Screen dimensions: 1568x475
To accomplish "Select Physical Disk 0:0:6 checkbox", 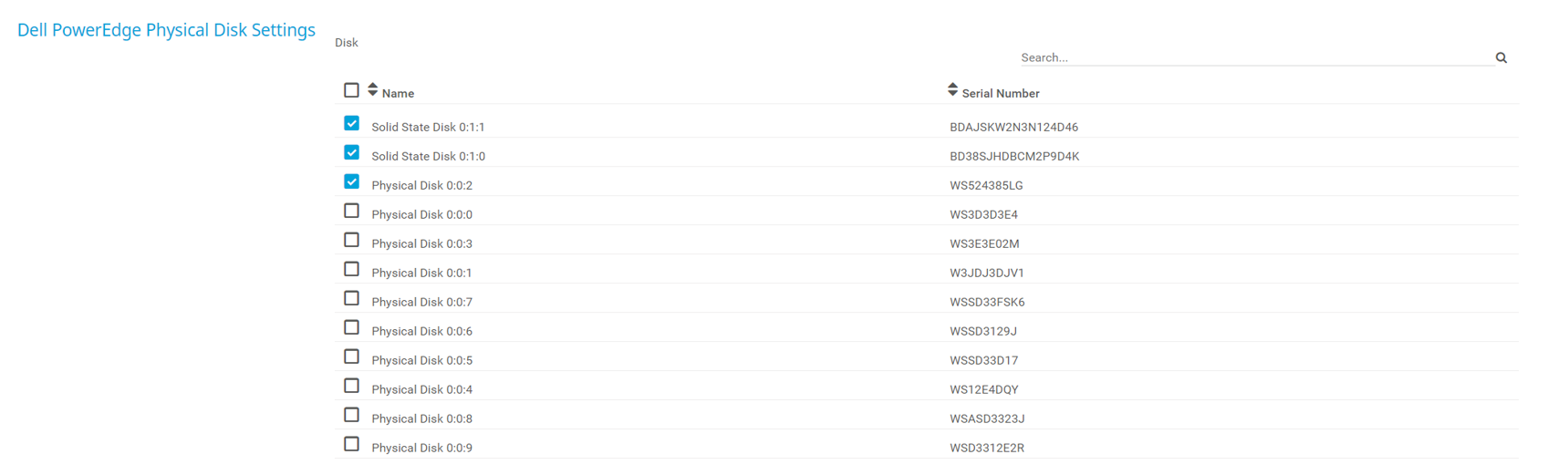I will 351,327.
